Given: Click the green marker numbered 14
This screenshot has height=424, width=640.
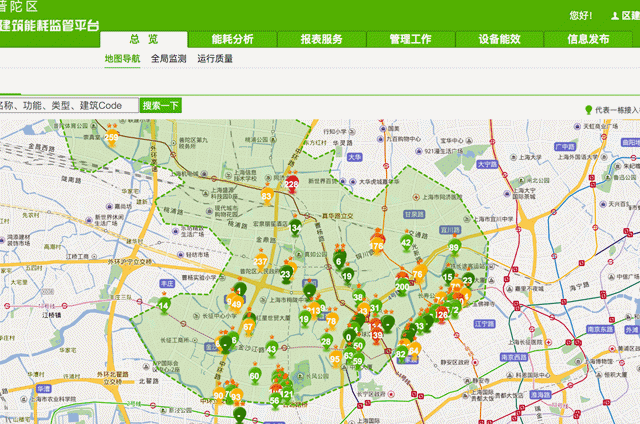Looking at the screenshot, I should pos(164,305).
